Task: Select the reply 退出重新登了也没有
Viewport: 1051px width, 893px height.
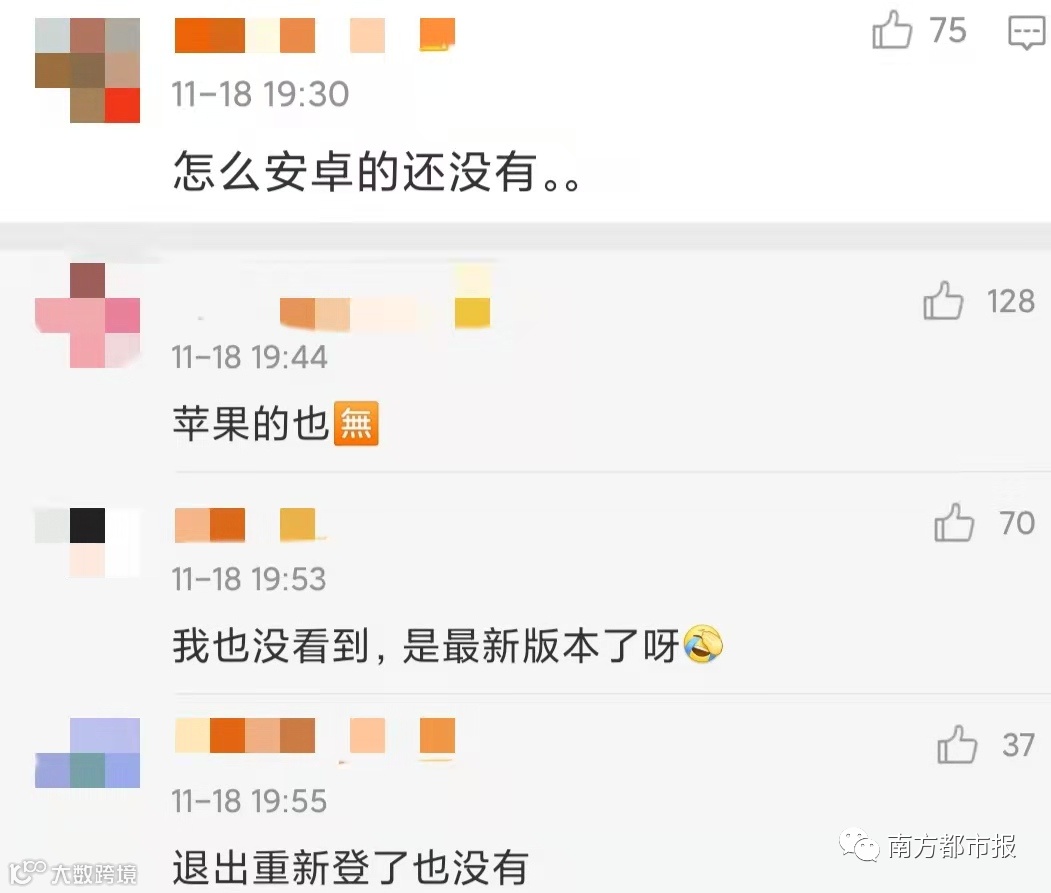Action: [351, 868]
